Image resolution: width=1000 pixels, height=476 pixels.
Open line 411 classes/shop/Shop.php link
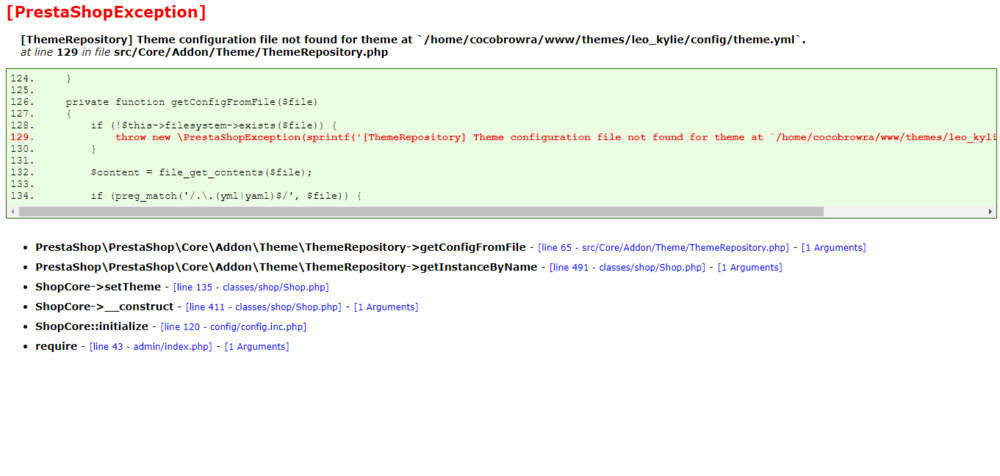(x=263, y=307)
